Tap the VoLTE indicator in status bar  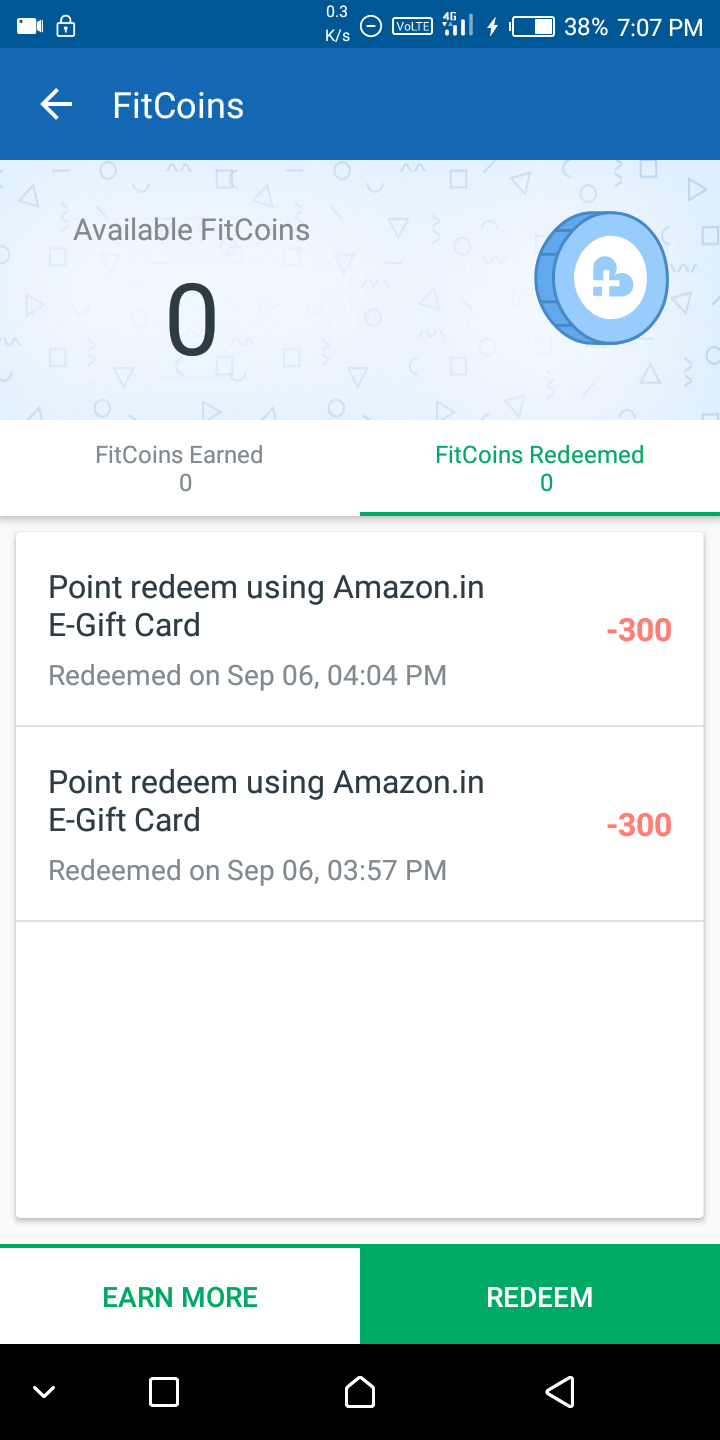click(x=412, y=26)
